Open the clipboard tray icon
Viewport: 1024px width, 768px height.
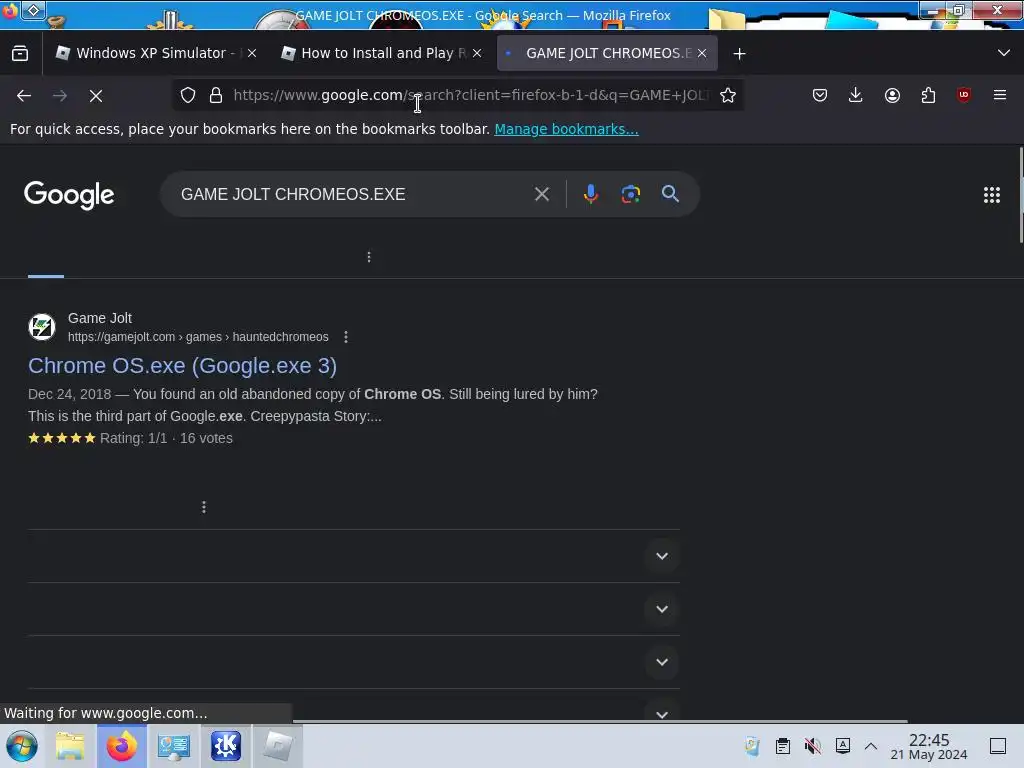tap(782, 746)
